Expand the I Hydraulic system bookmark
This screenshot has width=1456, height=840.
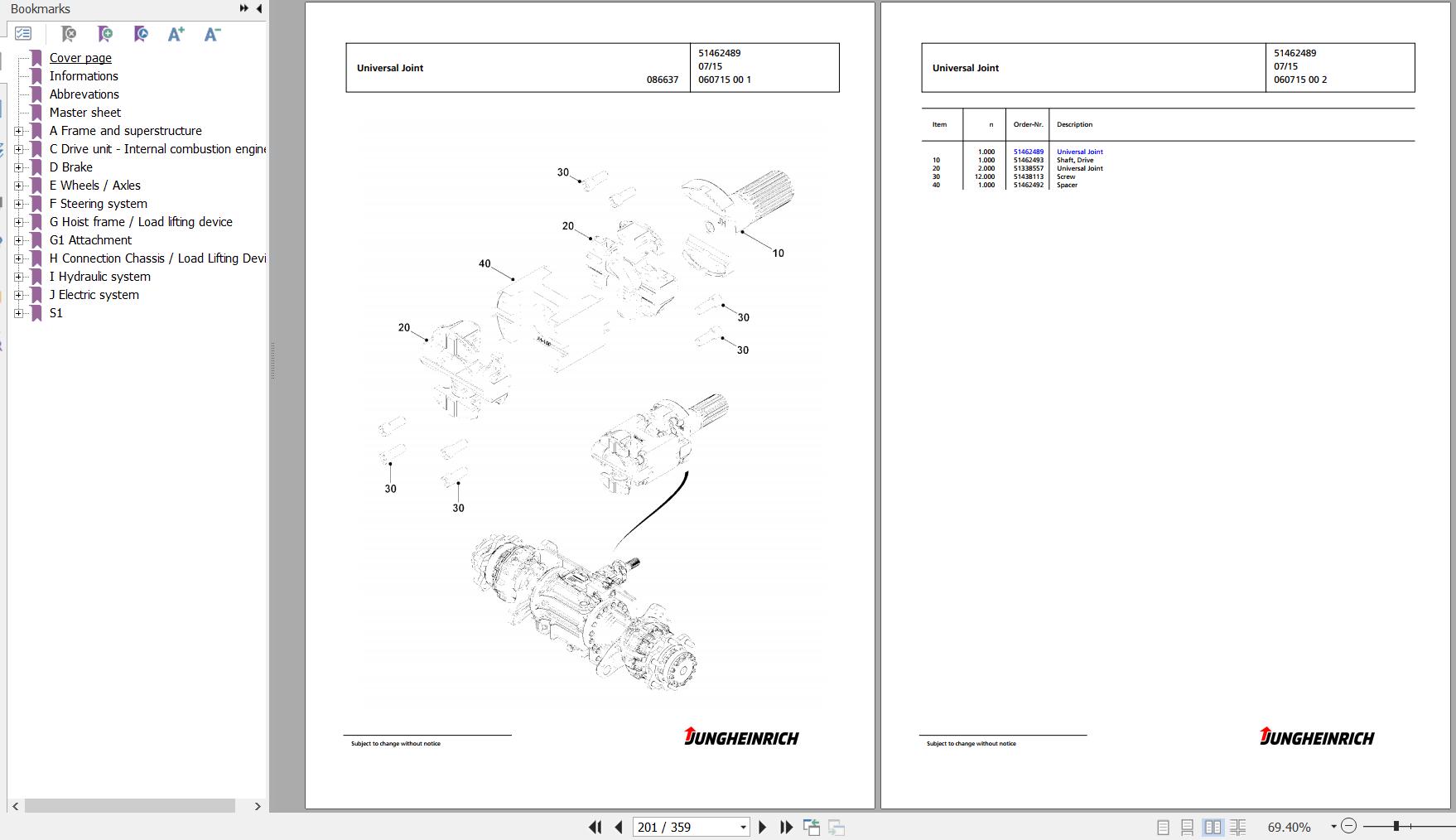coord(18,277)
